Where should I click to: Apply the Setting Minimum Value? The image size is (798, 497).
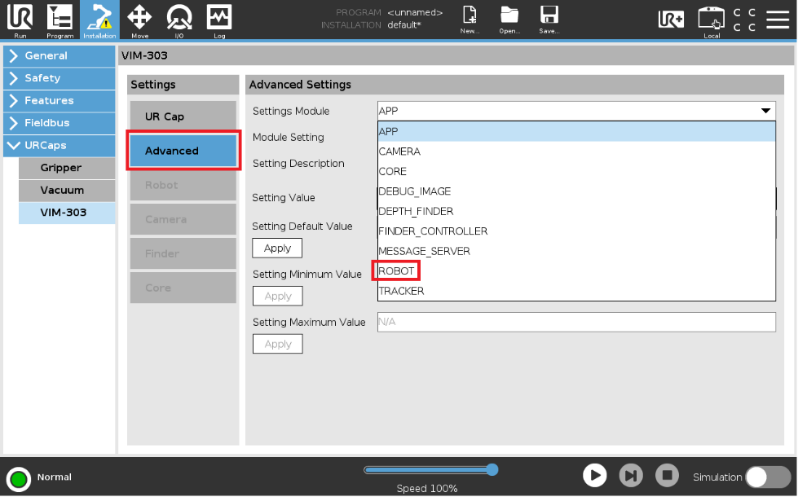277,296
